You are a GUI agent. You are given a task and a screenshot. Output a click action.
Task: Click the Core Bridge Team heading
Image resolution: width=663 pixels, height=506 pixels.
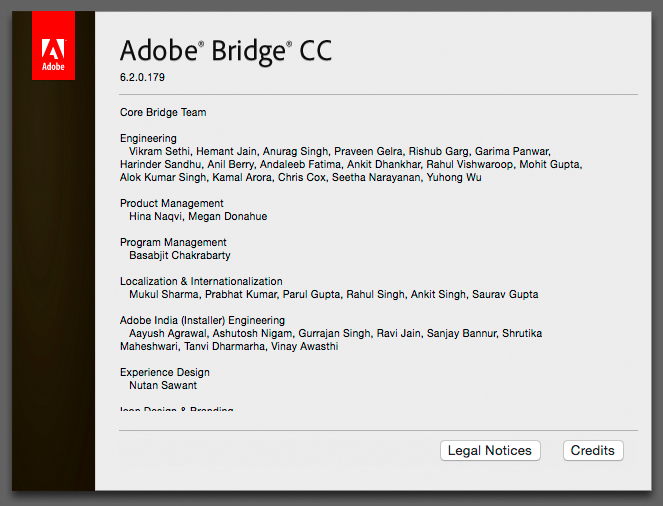(163, 112)
